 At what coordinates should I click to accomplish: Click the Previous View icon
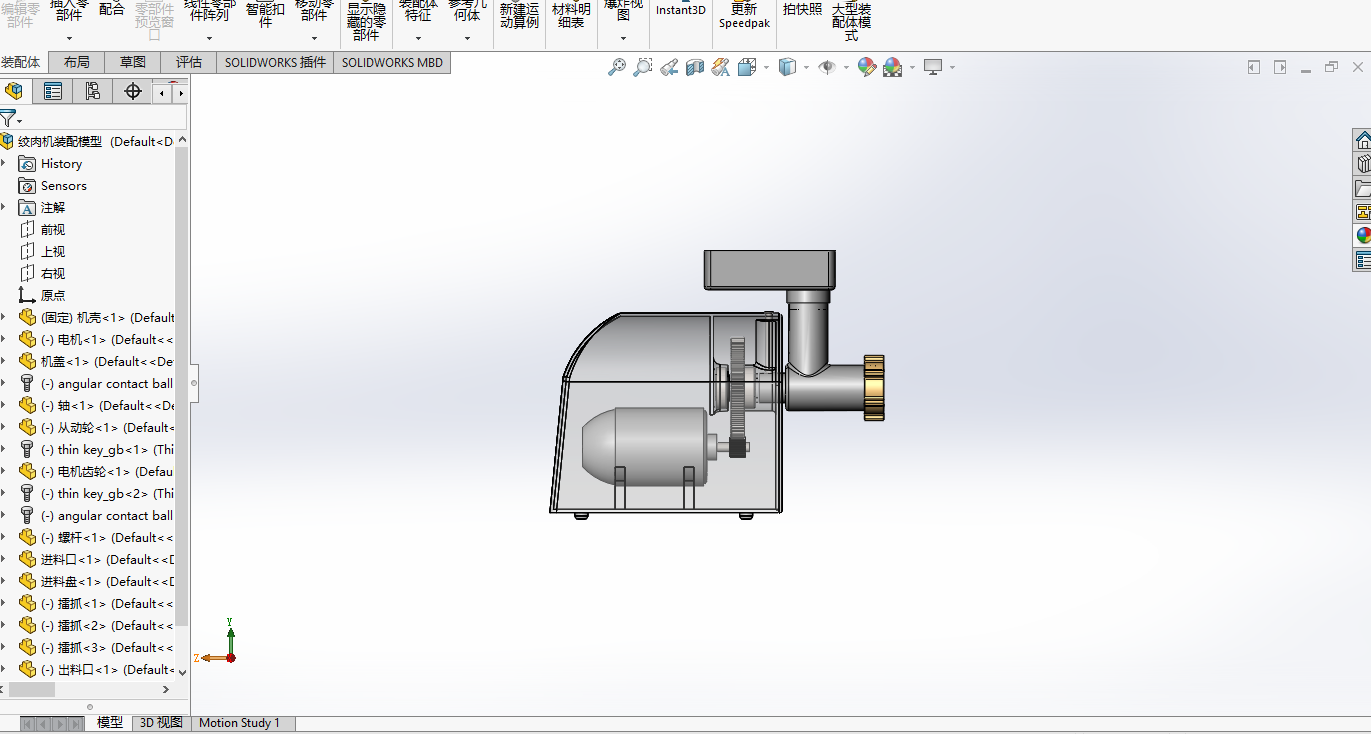(x=669, y=67)
